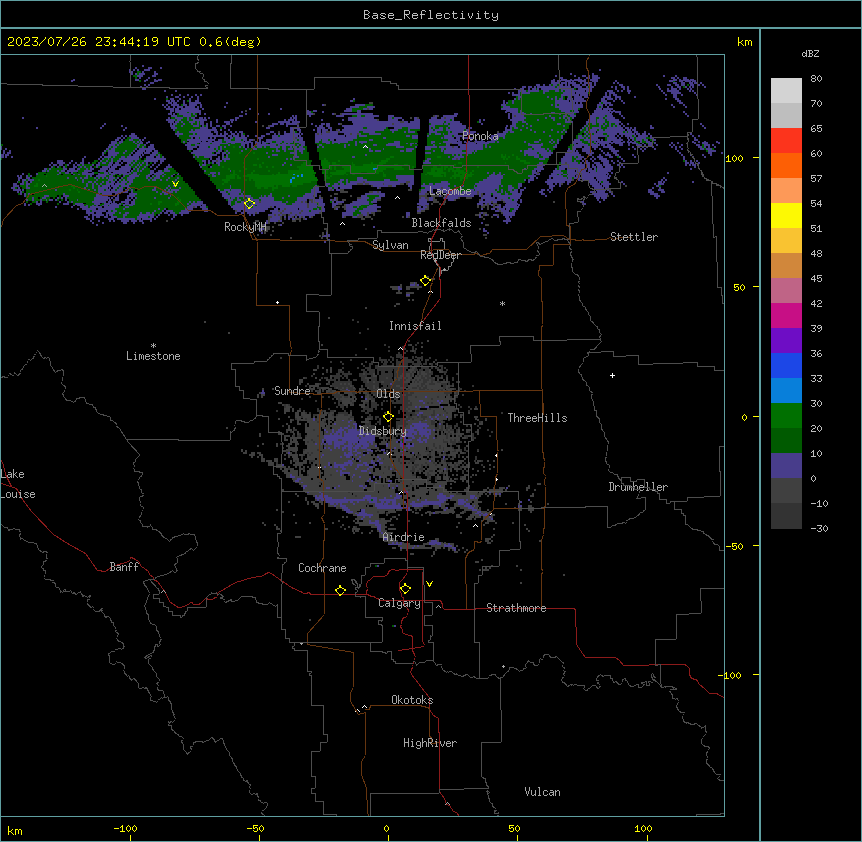Select the Sylvan label

(x=390, y=245)
